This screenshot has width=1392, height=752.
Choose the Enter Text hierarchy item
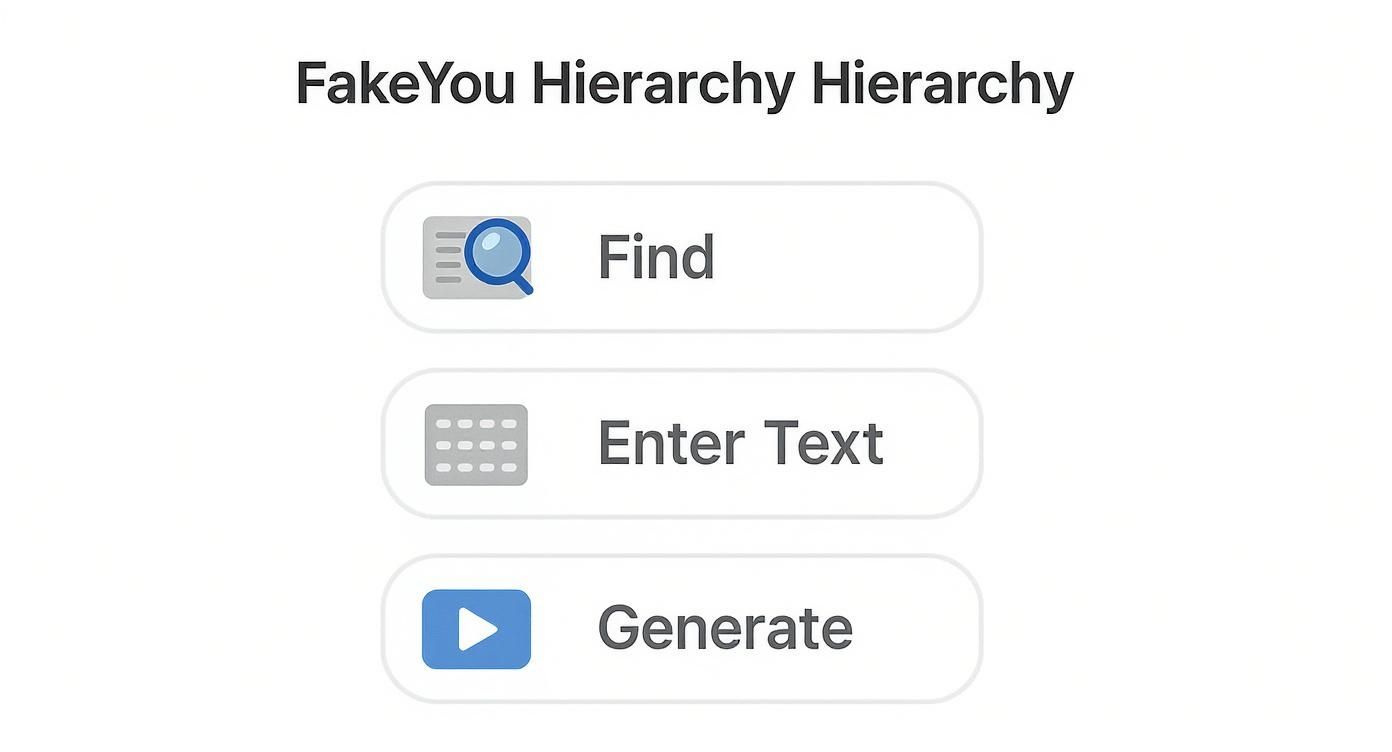click(681, 443)
